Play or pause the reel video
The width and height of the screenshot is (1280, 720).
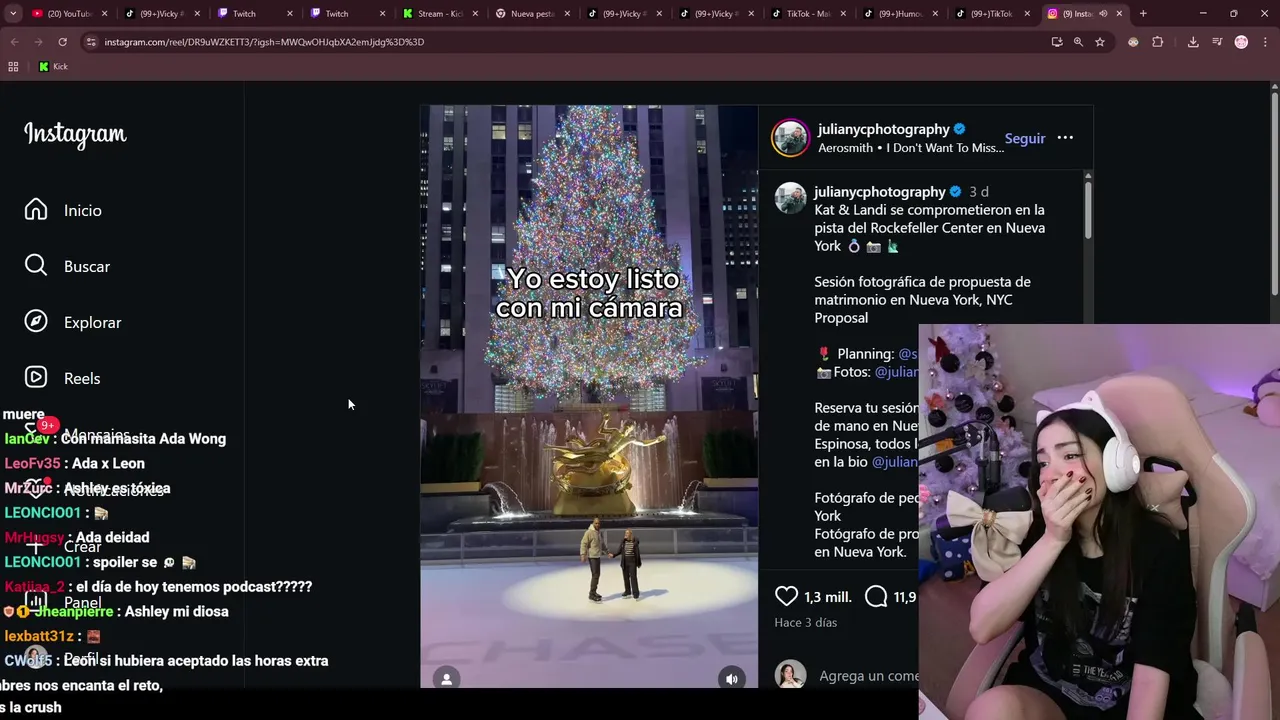click(x=589, y=396)
